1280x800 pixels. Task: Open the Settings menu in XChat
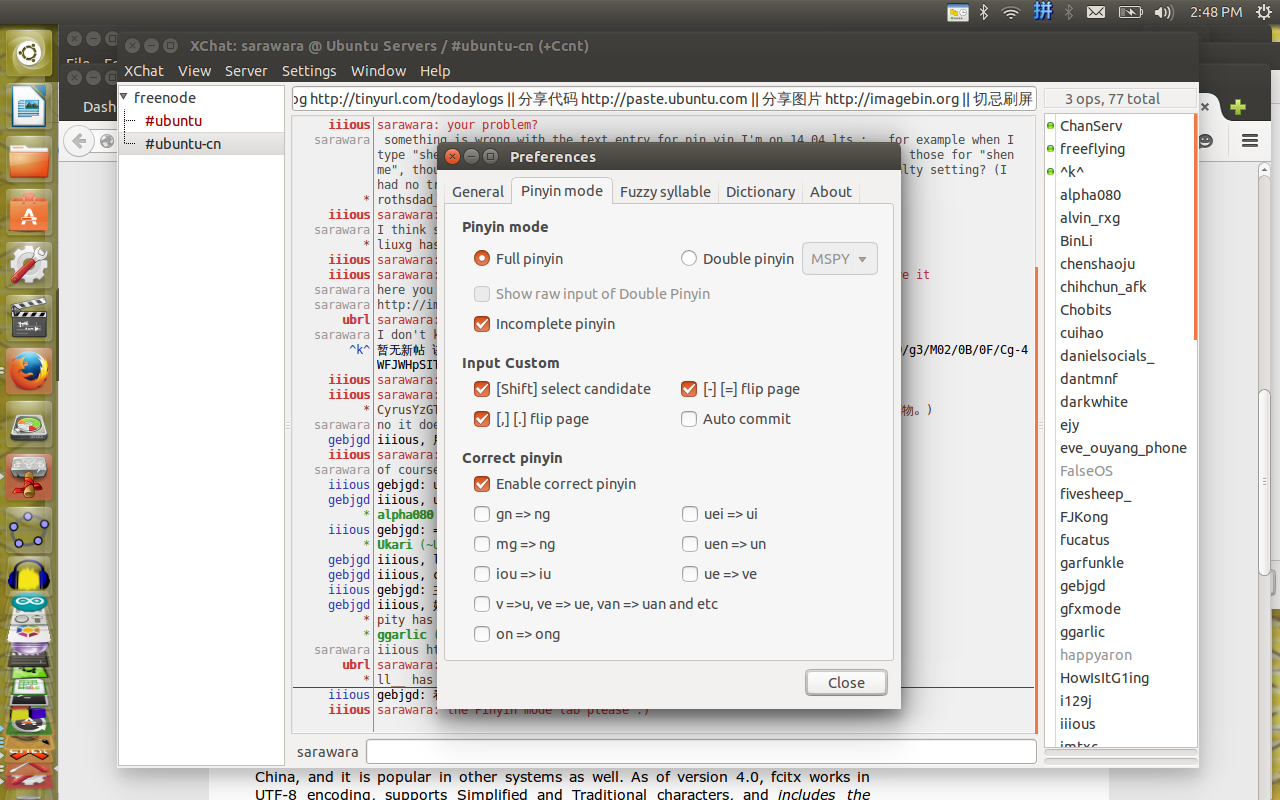pyautogui.click(x=309, y=71)
